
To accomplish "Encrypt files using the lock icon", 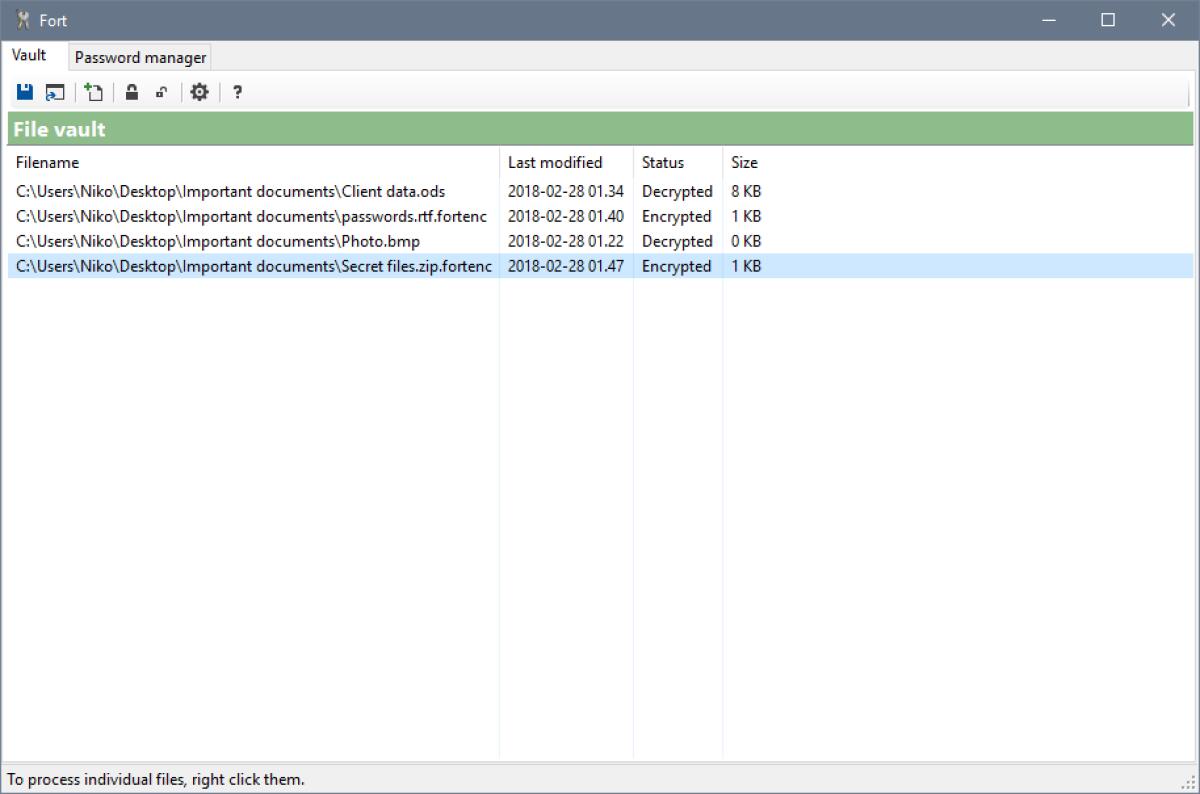I will tap(131, 91).
